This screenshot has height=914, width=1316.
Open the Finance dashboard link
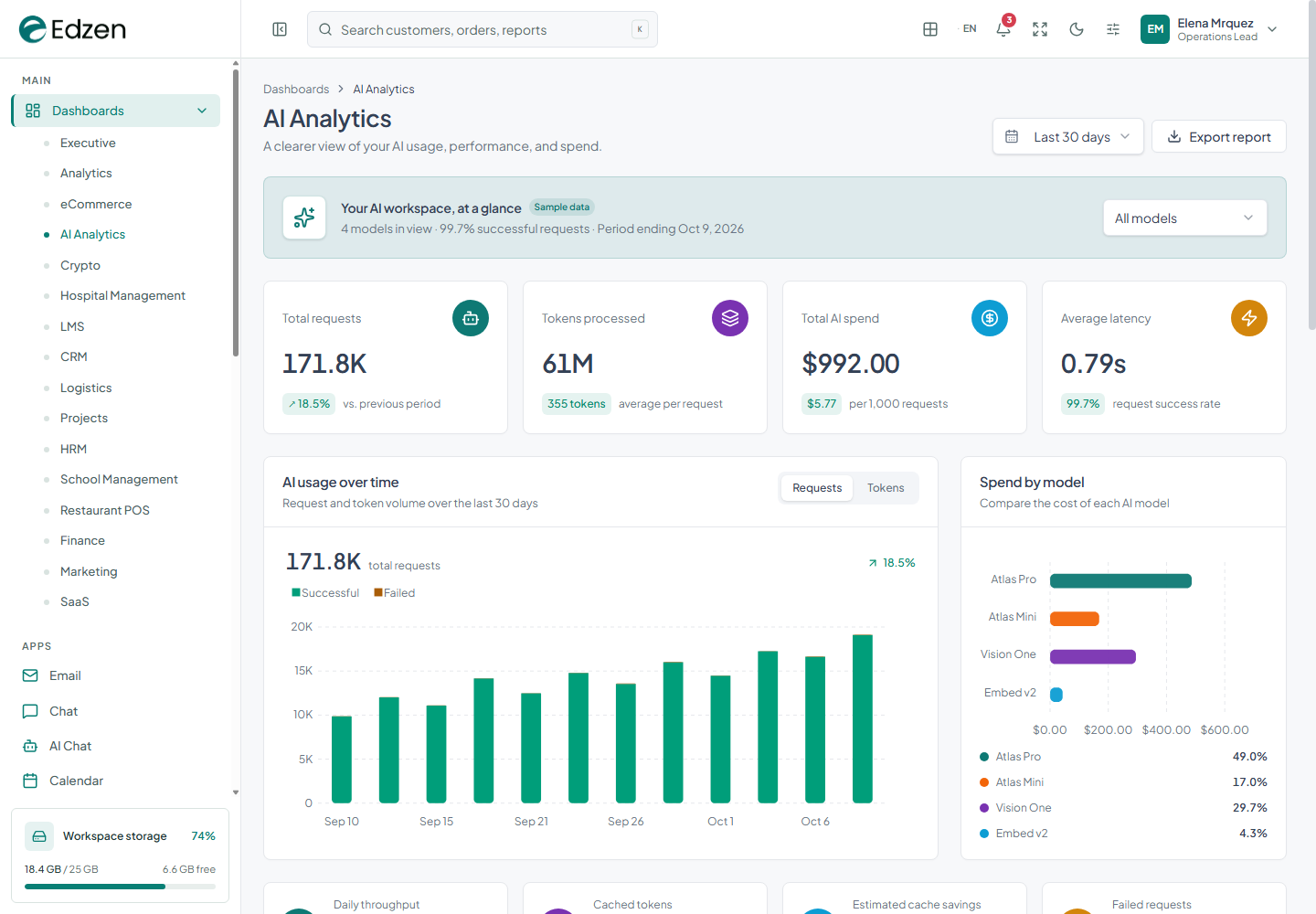(82, 540)
